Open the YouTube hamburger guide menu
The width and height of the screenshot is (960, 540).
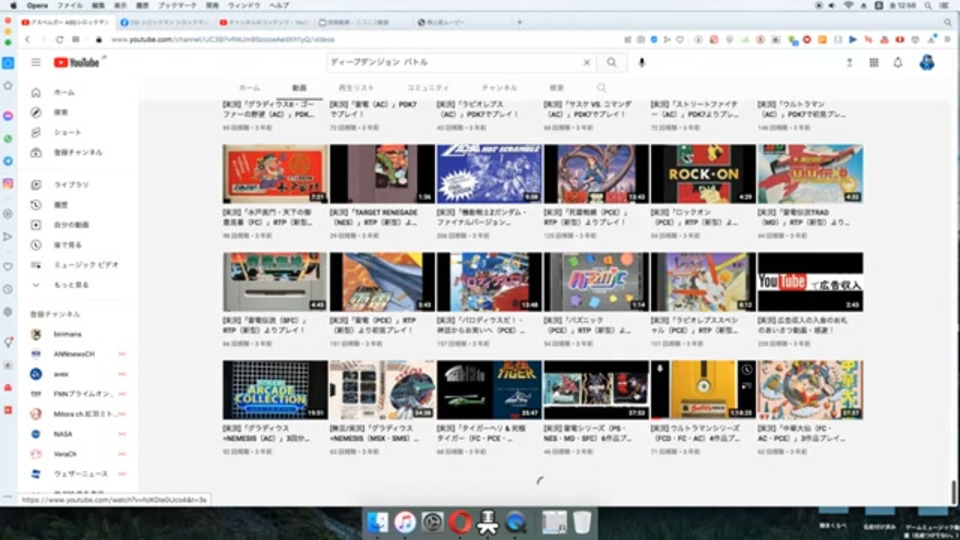coord(36,62)
